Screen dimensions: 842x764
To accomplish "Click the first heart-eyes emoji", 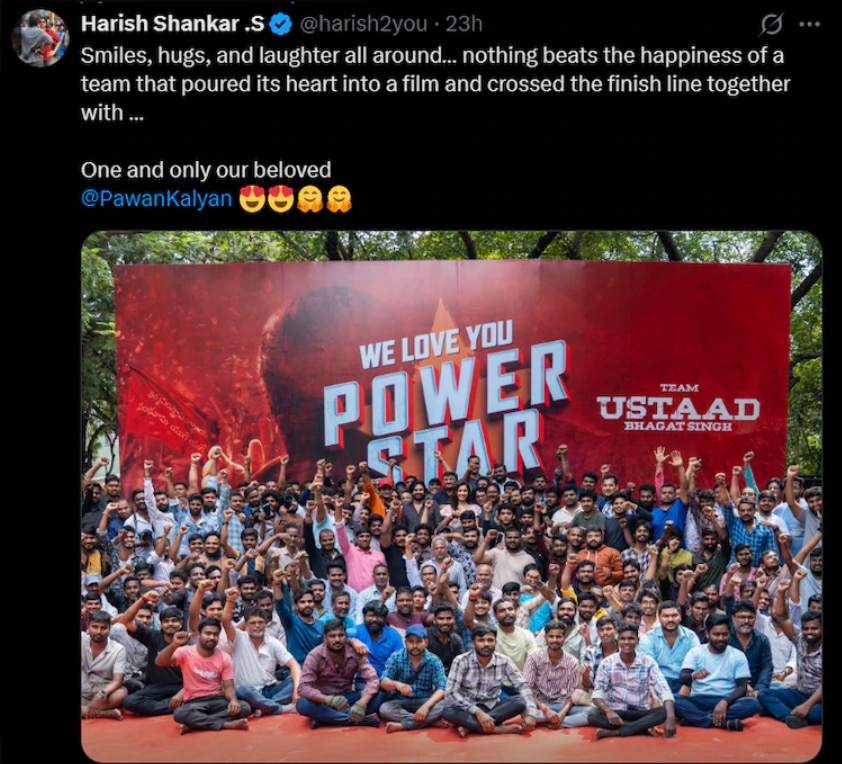I will click(x=253, y=199).
